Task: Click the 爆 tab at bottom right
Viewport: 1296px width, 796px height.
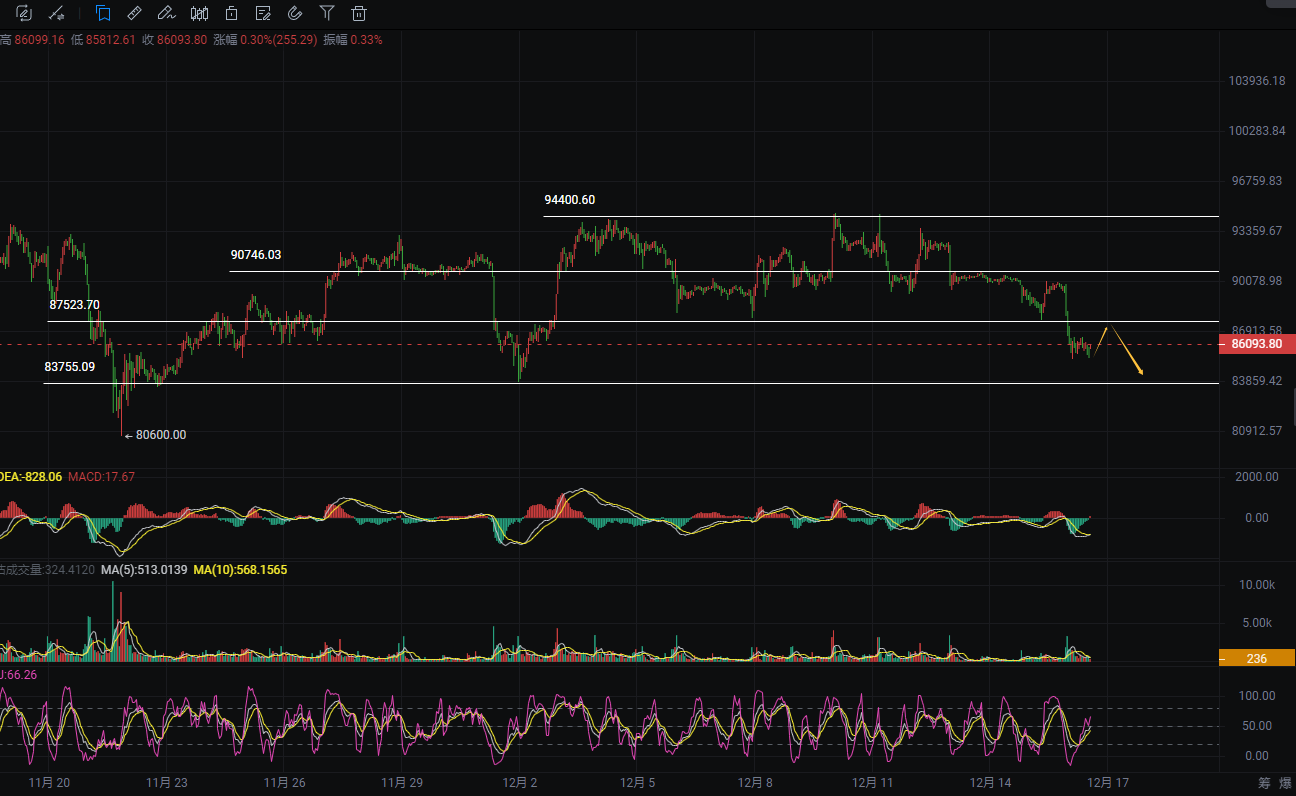Action: pos(1285,783)
